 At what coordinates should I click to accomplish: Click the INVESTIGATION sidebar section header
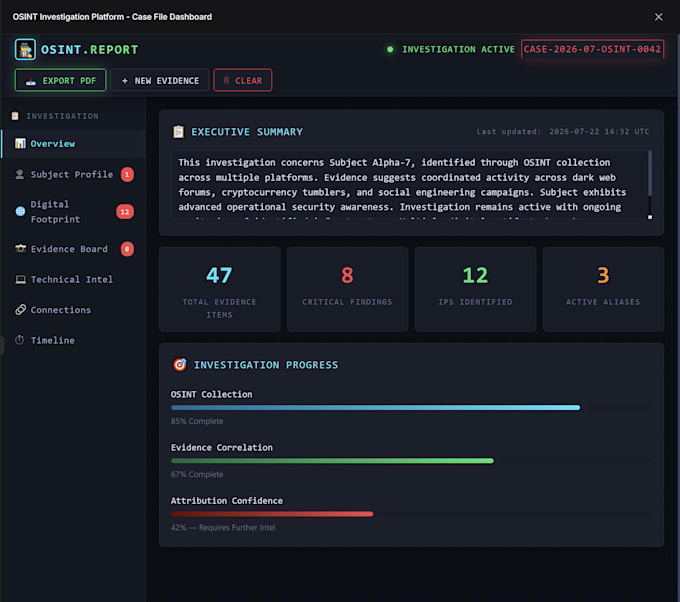click(62, 116)
